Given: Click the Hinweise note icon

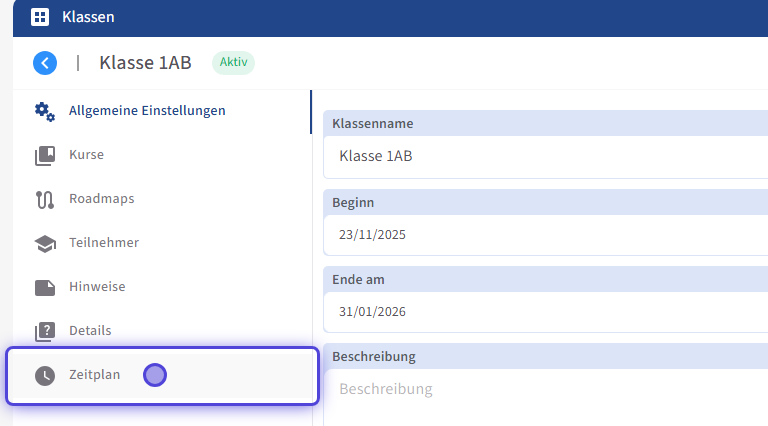Looking at the screenshot, I should click(45, 287).
